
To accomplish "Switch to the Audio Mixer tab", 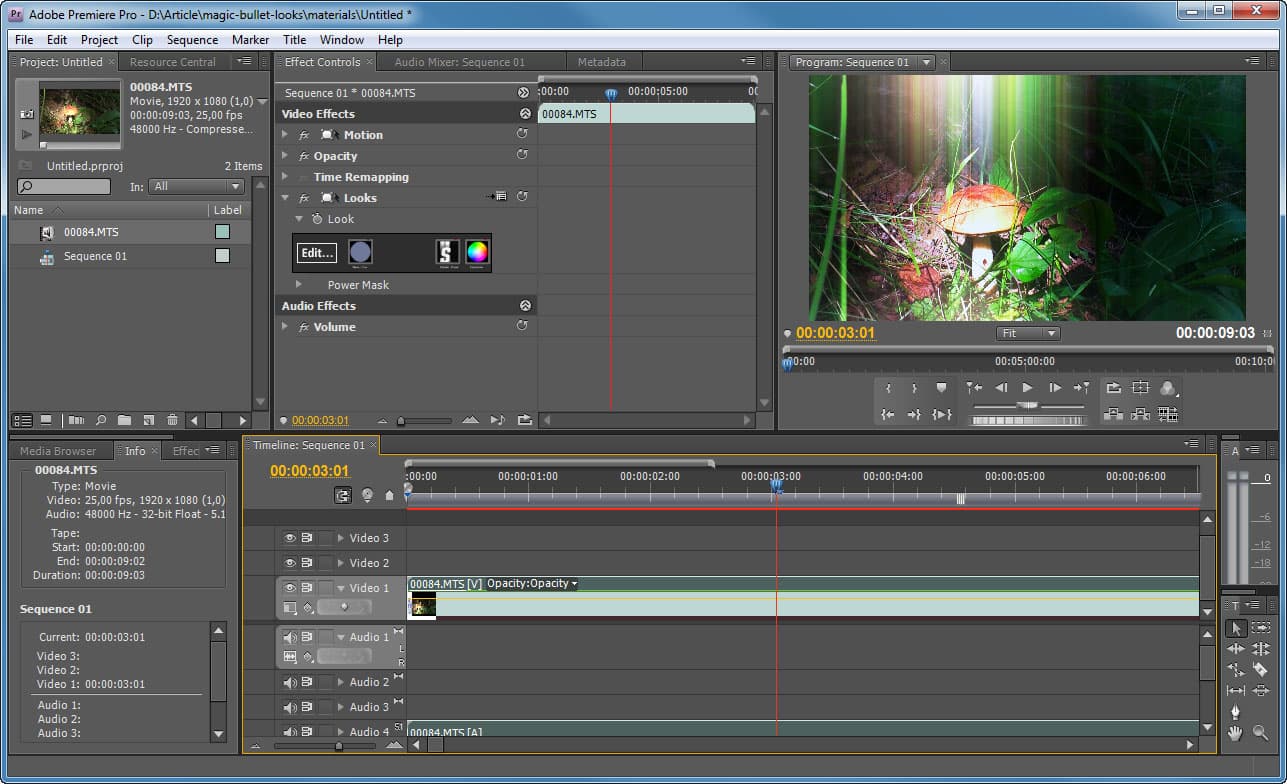I will (459, 62).
